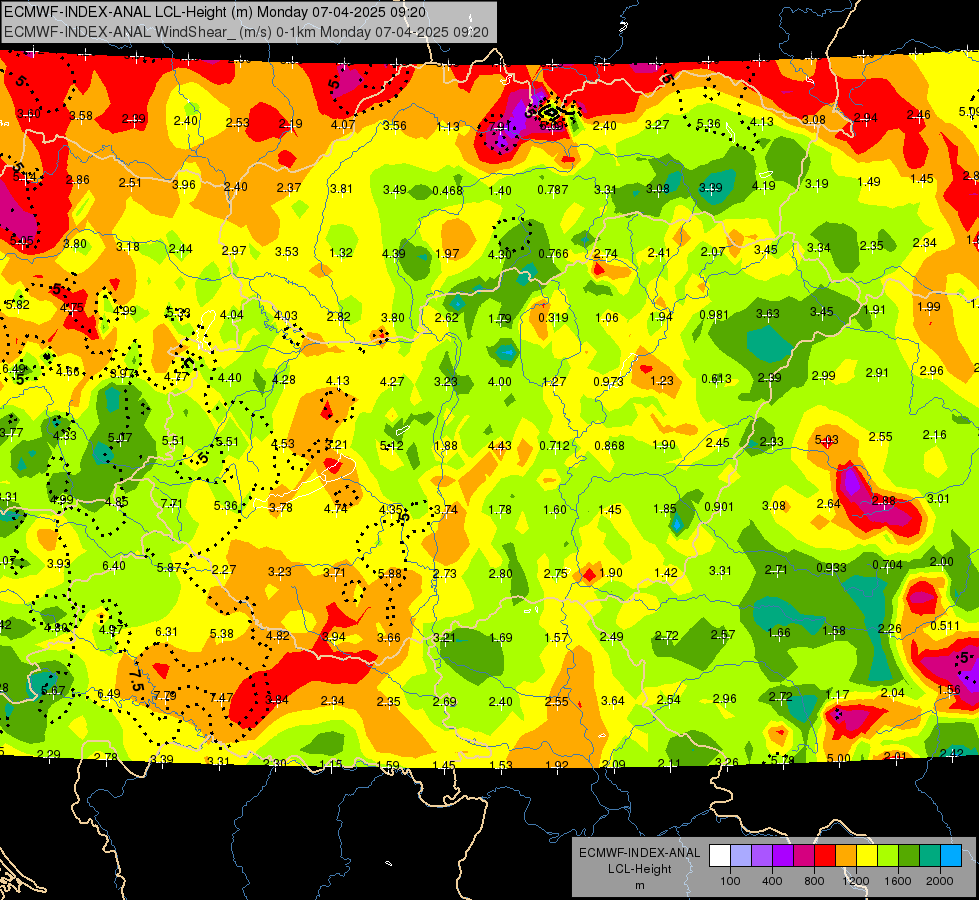Click the wind shear value 0.712
This screenshot has height=900, width=979.
554,445
